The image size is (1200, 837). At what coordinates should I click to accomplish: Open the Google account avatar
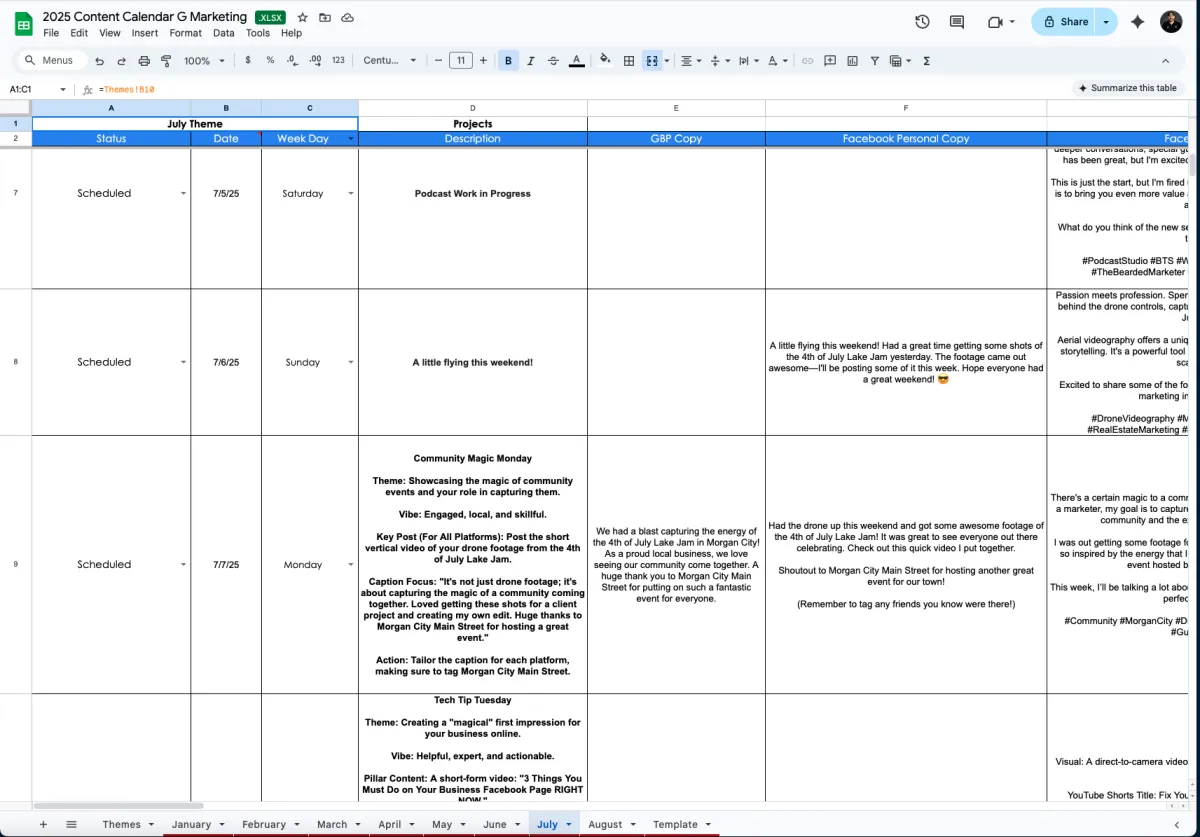(x=1171, y=22)
